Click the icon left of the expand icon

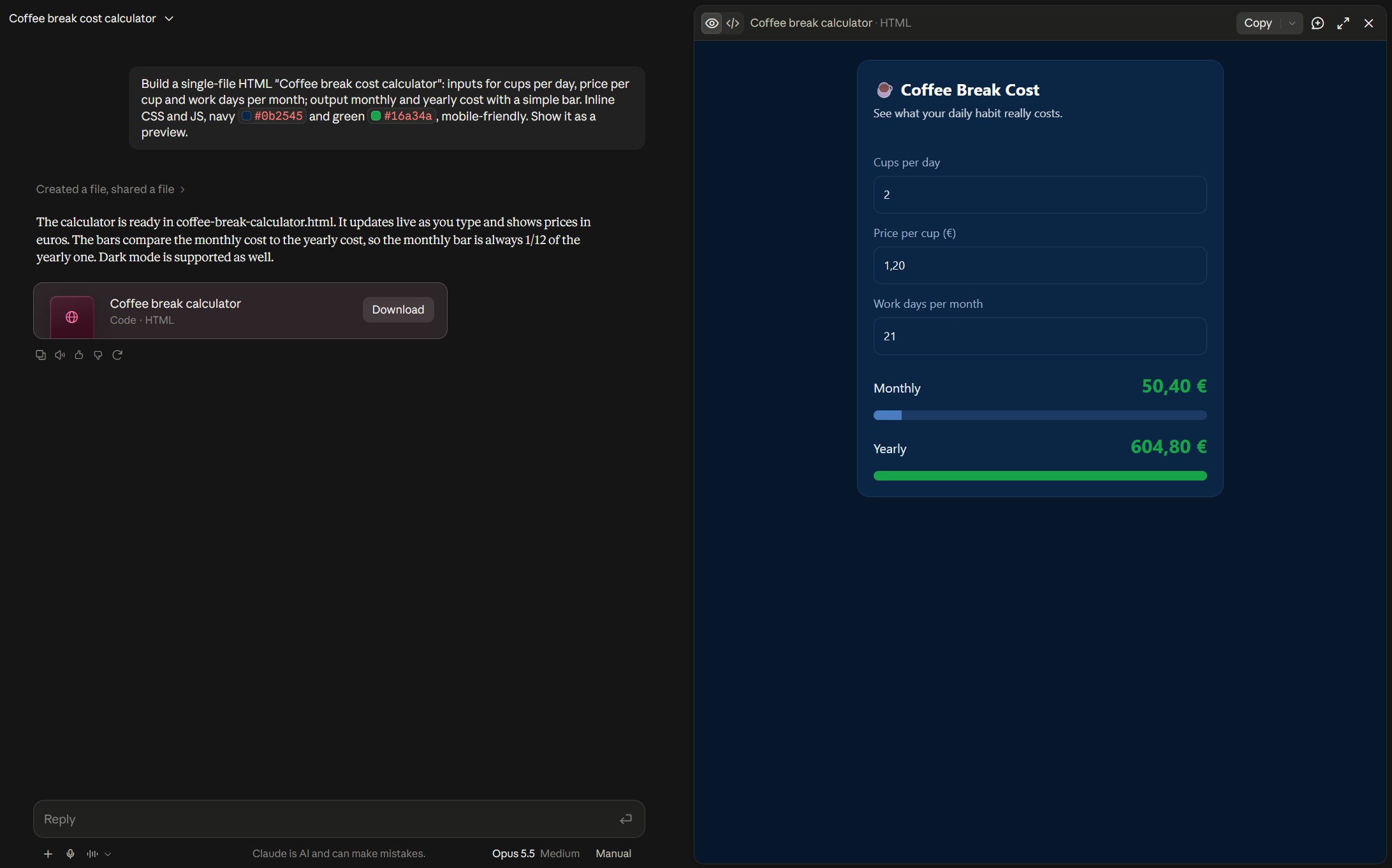tap(1317, 23)
